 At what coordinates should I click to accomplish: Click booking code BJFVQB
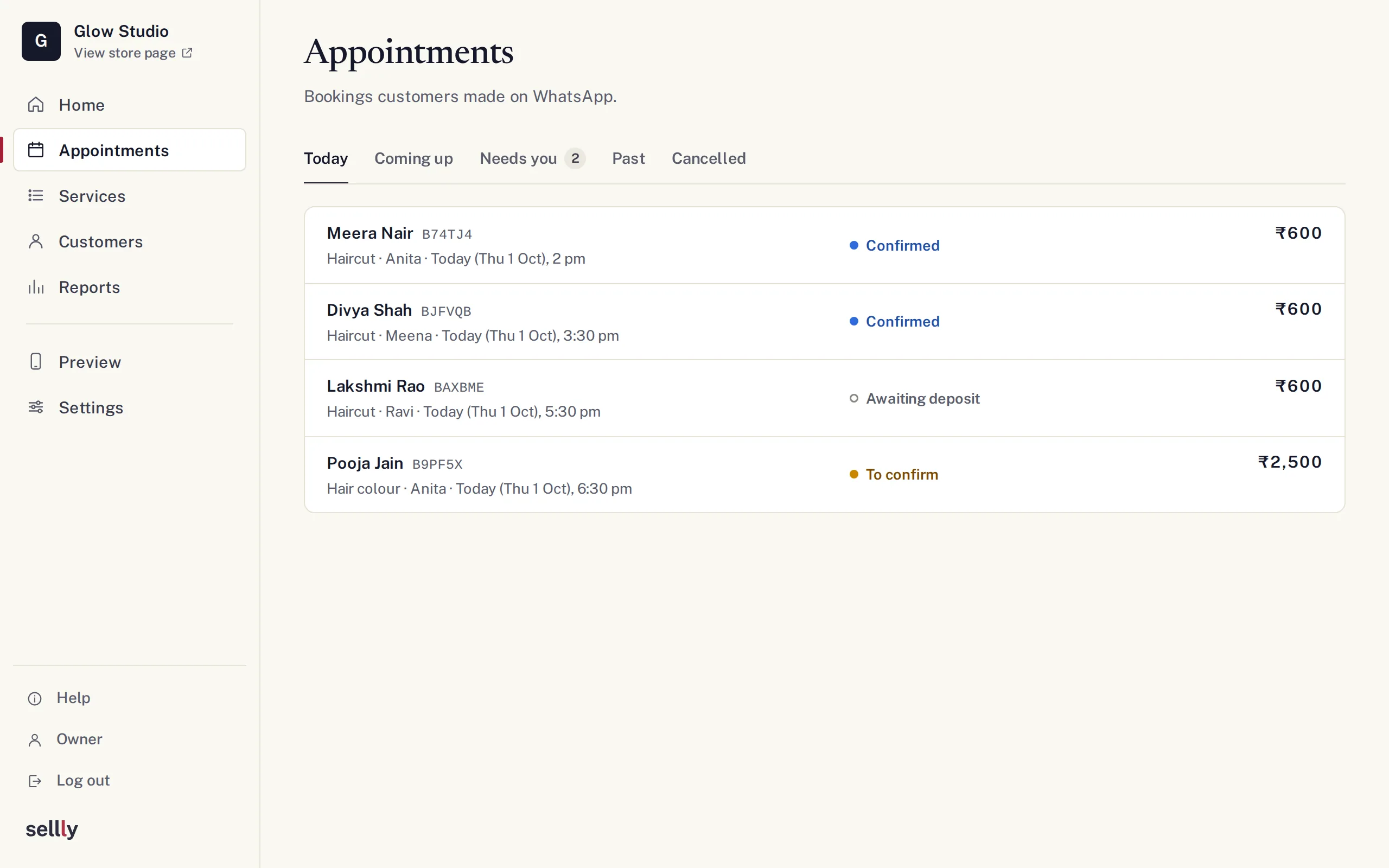click(x=446, y=311)
